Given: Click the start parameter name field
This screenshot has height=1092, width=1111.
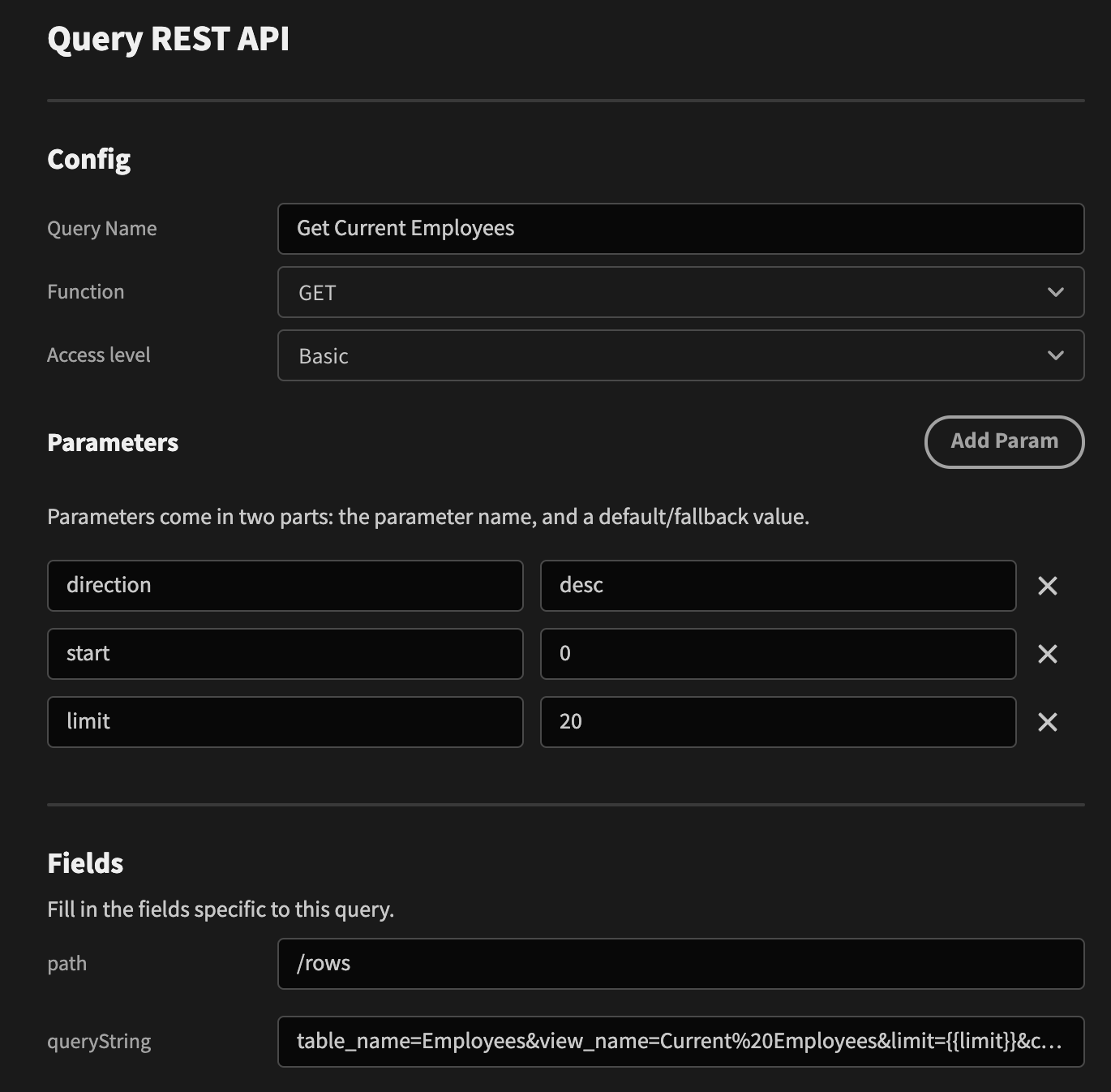Looking at the screenshot, I should (x=285, y=654).
